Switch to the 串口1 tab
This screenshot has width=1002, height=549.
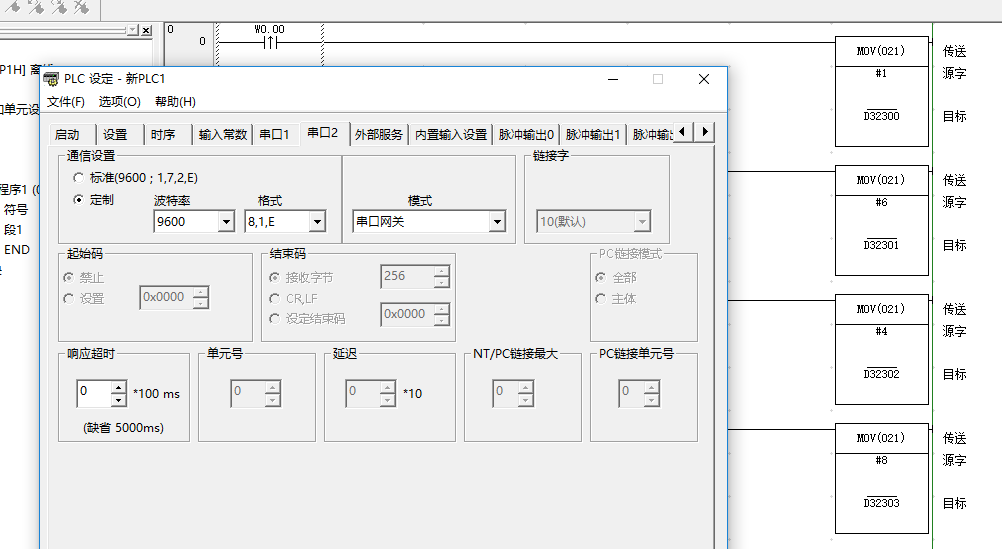click(274, 134)
